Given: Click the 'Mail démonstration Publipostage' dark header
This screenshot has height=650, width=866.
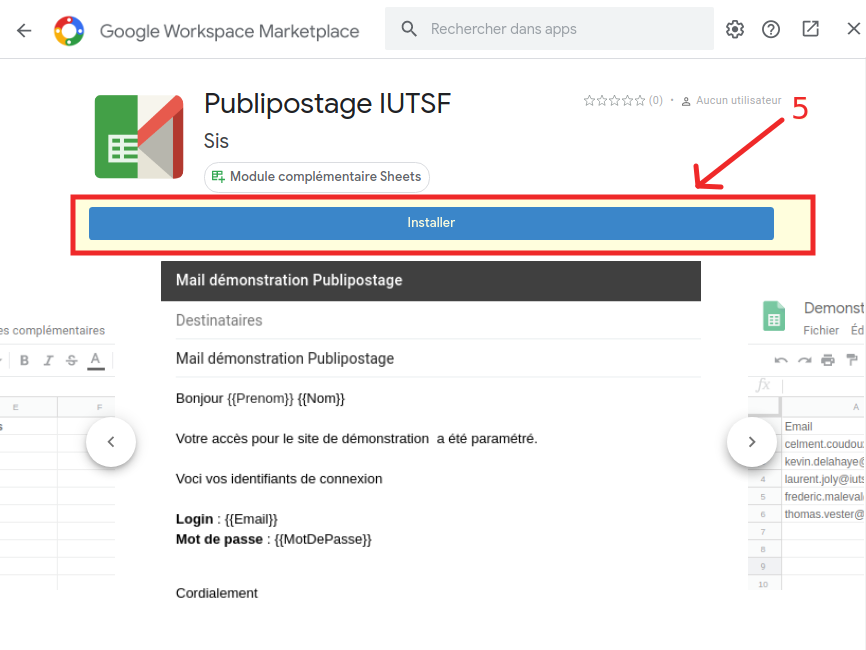Looking at the screenshot, I should coord(431,281).
